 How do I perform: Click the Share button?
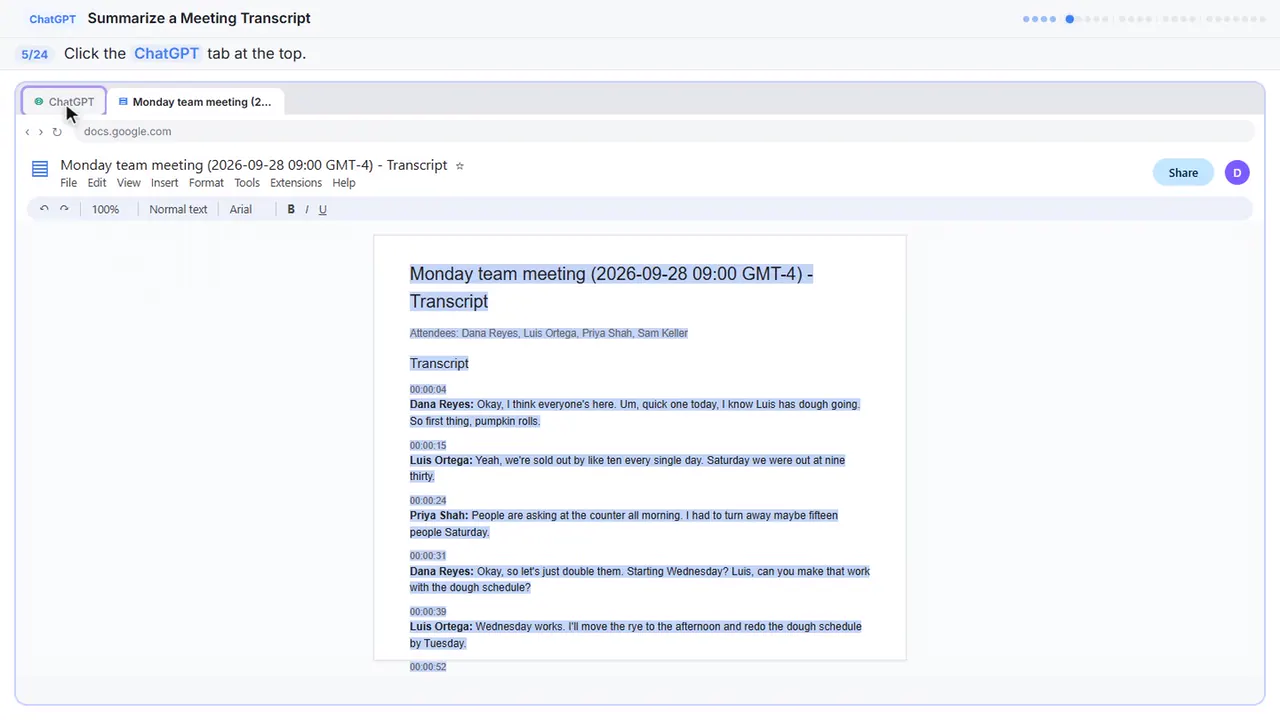[1183, 173]
